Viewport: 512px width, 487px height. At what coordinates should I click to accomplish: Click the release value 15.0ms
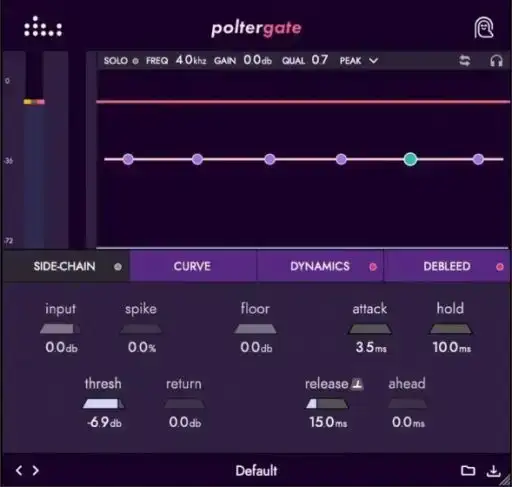[328, 423]
